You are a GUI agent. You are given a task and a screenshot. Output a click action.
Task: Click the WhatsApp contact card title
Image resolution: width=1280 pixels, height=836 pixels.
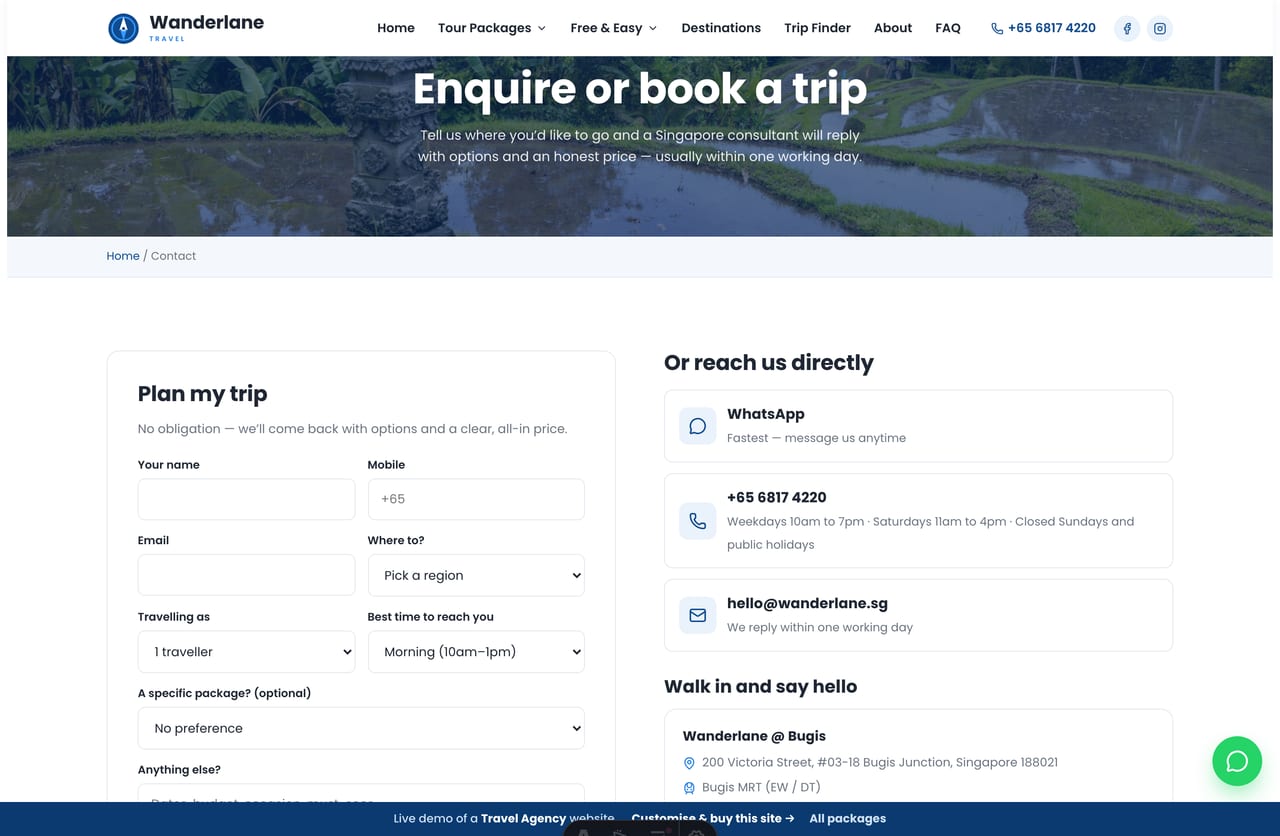(x=766, y=414)
